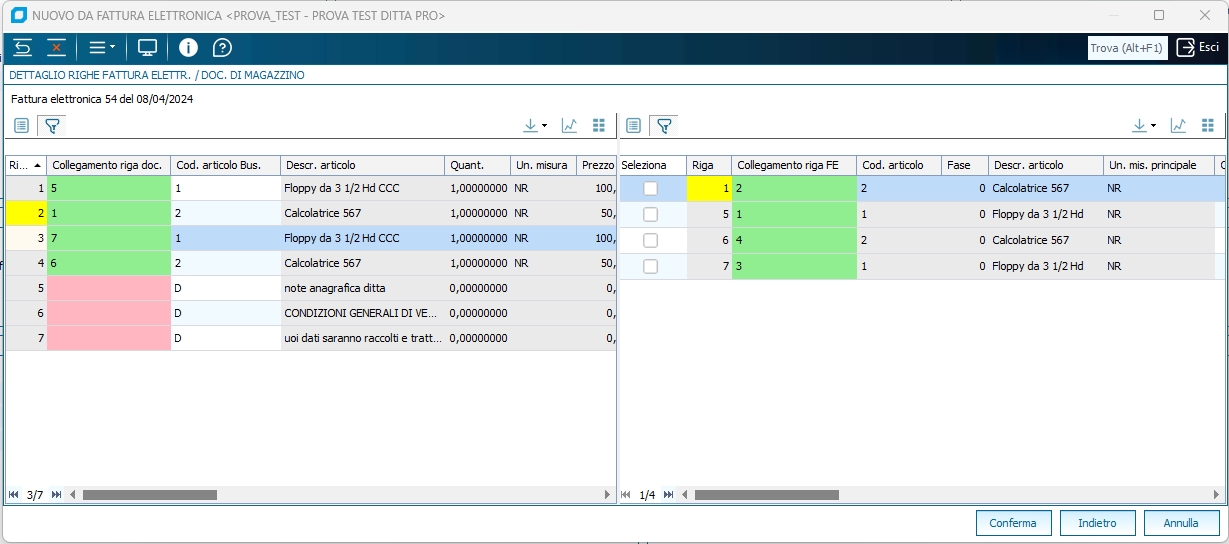Click the Esci exit button
Viewport: 1229px width, 544px height.
coord(1197,47)
